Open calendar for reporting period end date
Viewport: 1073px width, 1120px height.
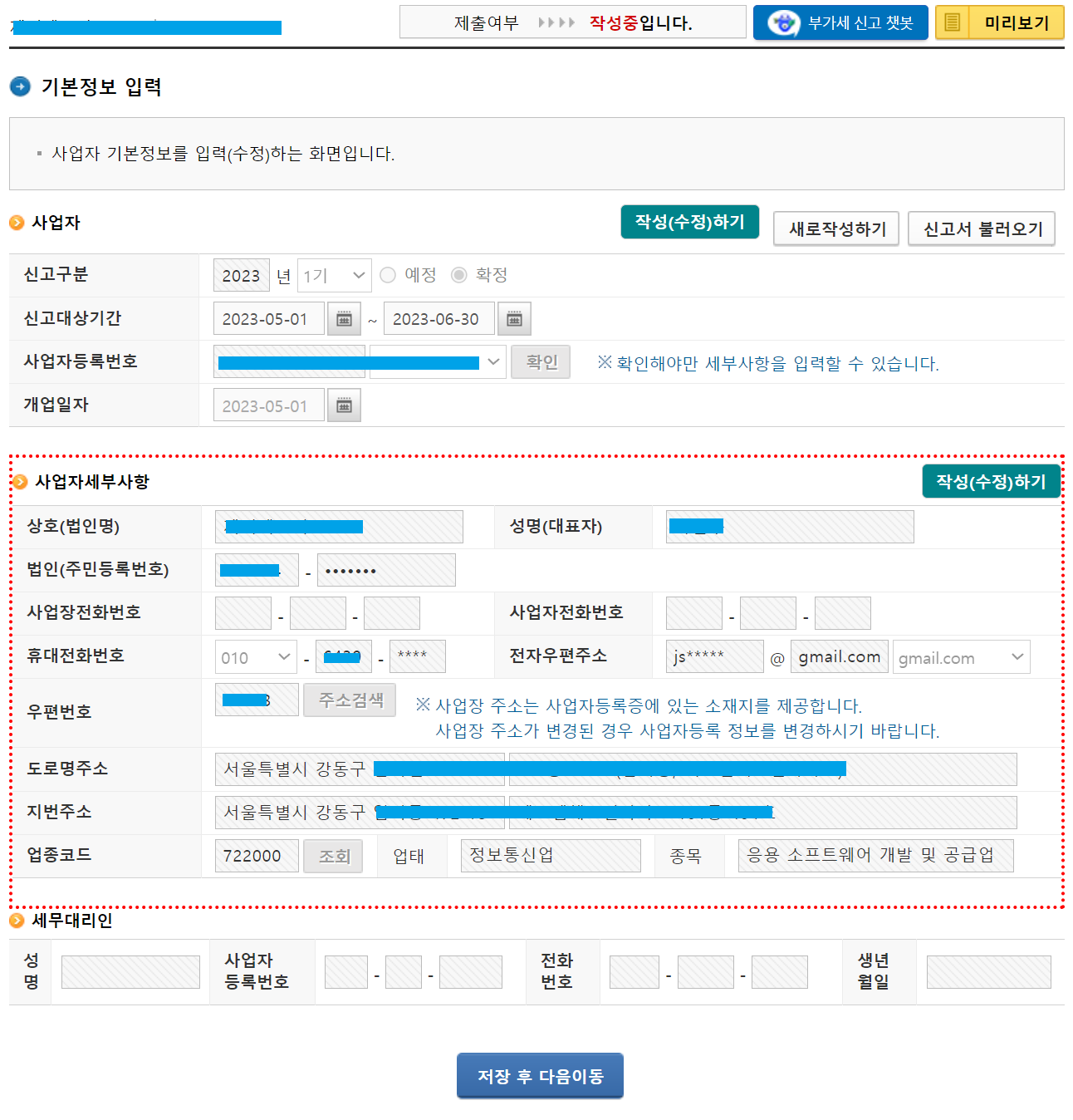[x=514, y=318]
